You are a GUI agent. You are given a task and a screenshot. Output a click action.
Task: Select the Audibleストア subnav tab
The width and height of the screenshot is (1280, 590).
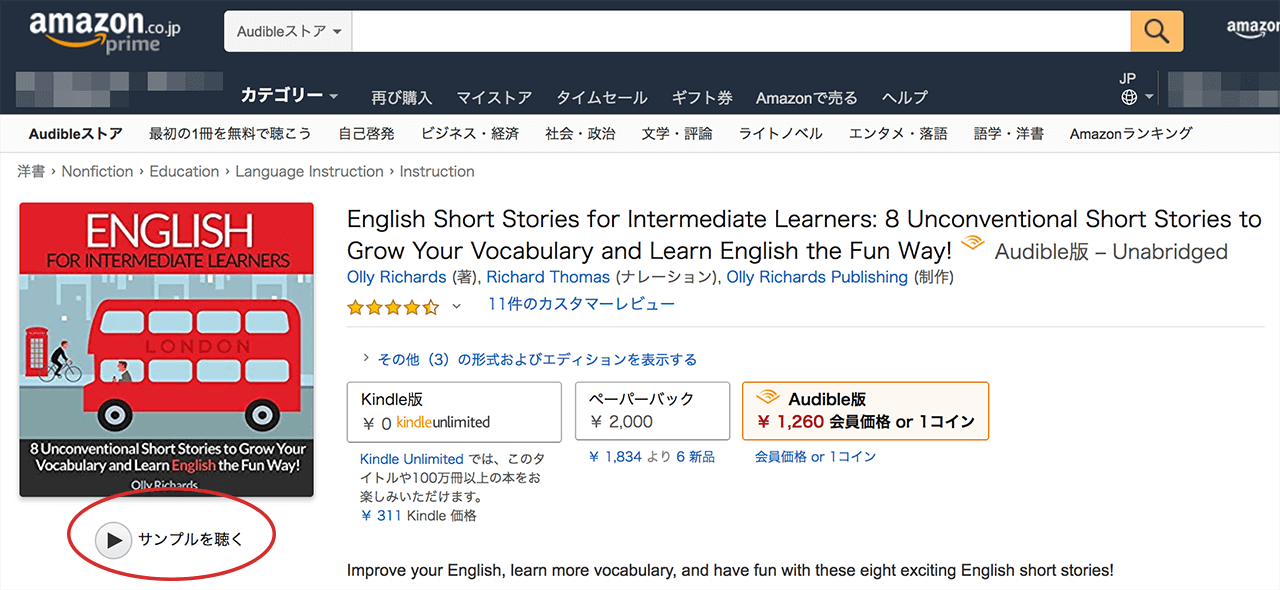(x=76, y=134)
